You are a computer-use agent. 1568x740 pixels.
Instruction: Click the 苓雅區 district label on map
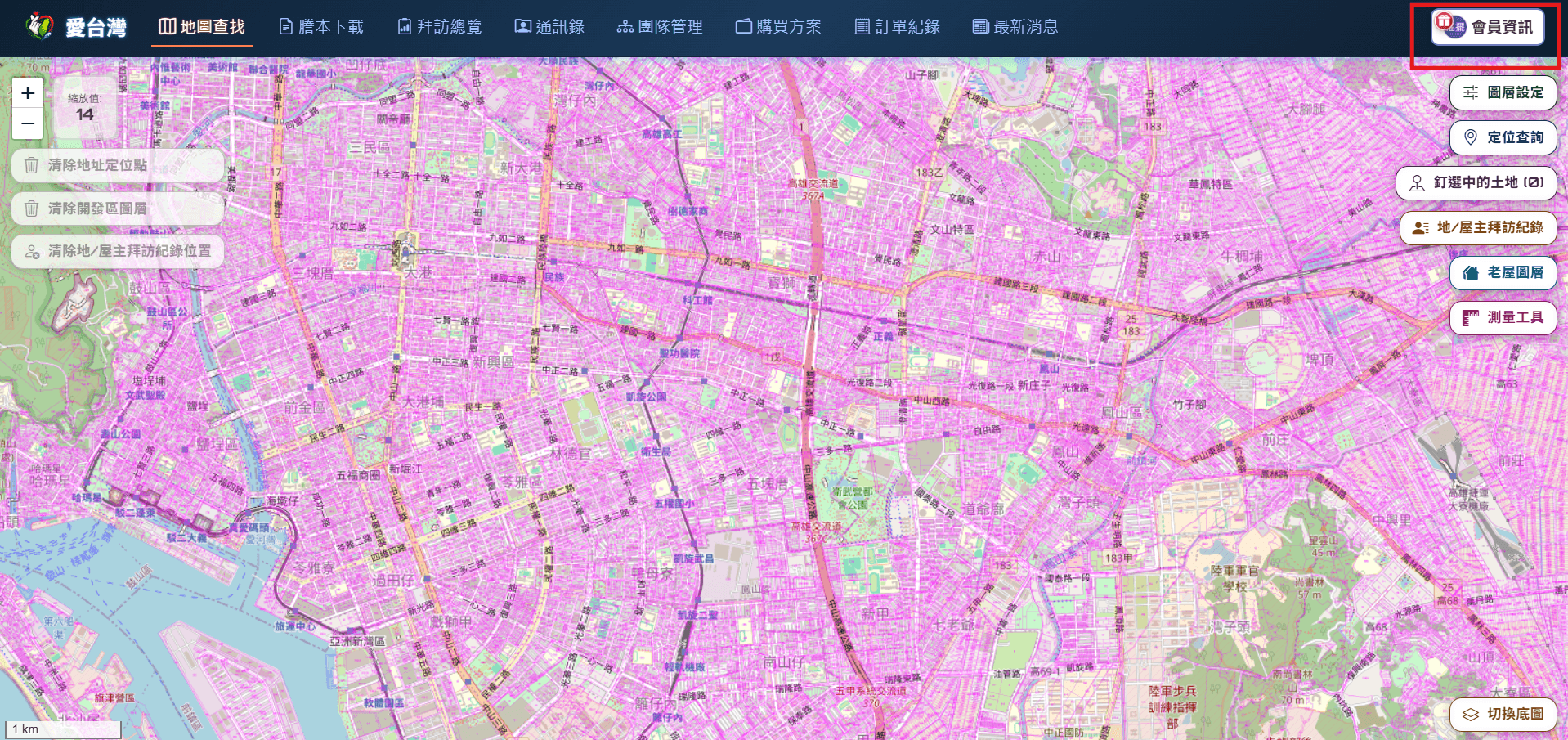coord(521,482)
